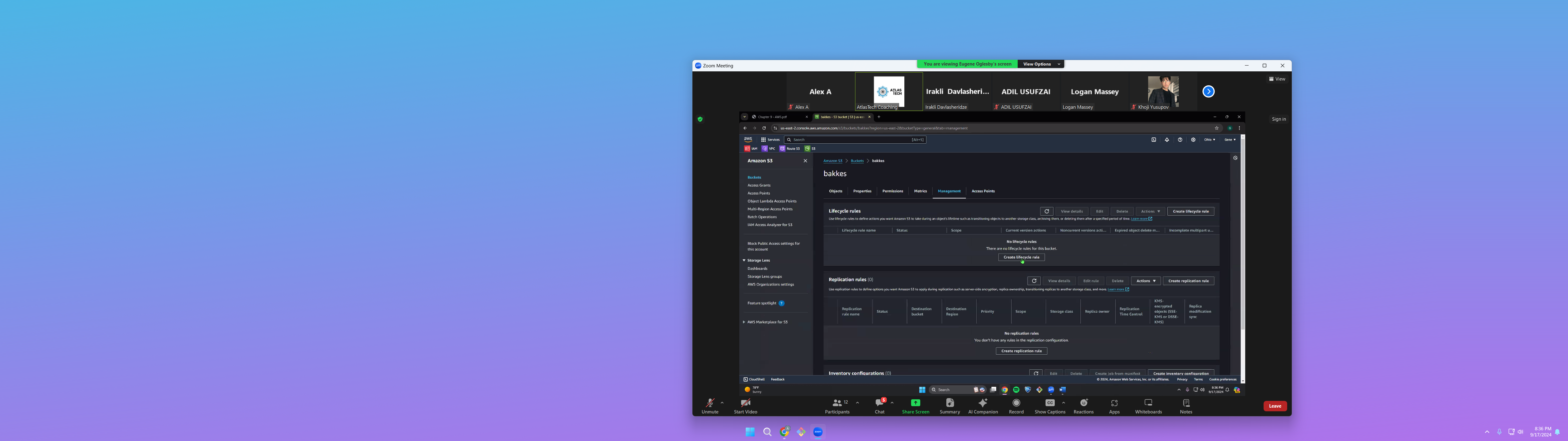Toggle Show Captions CC button

tap(1050, 403)
